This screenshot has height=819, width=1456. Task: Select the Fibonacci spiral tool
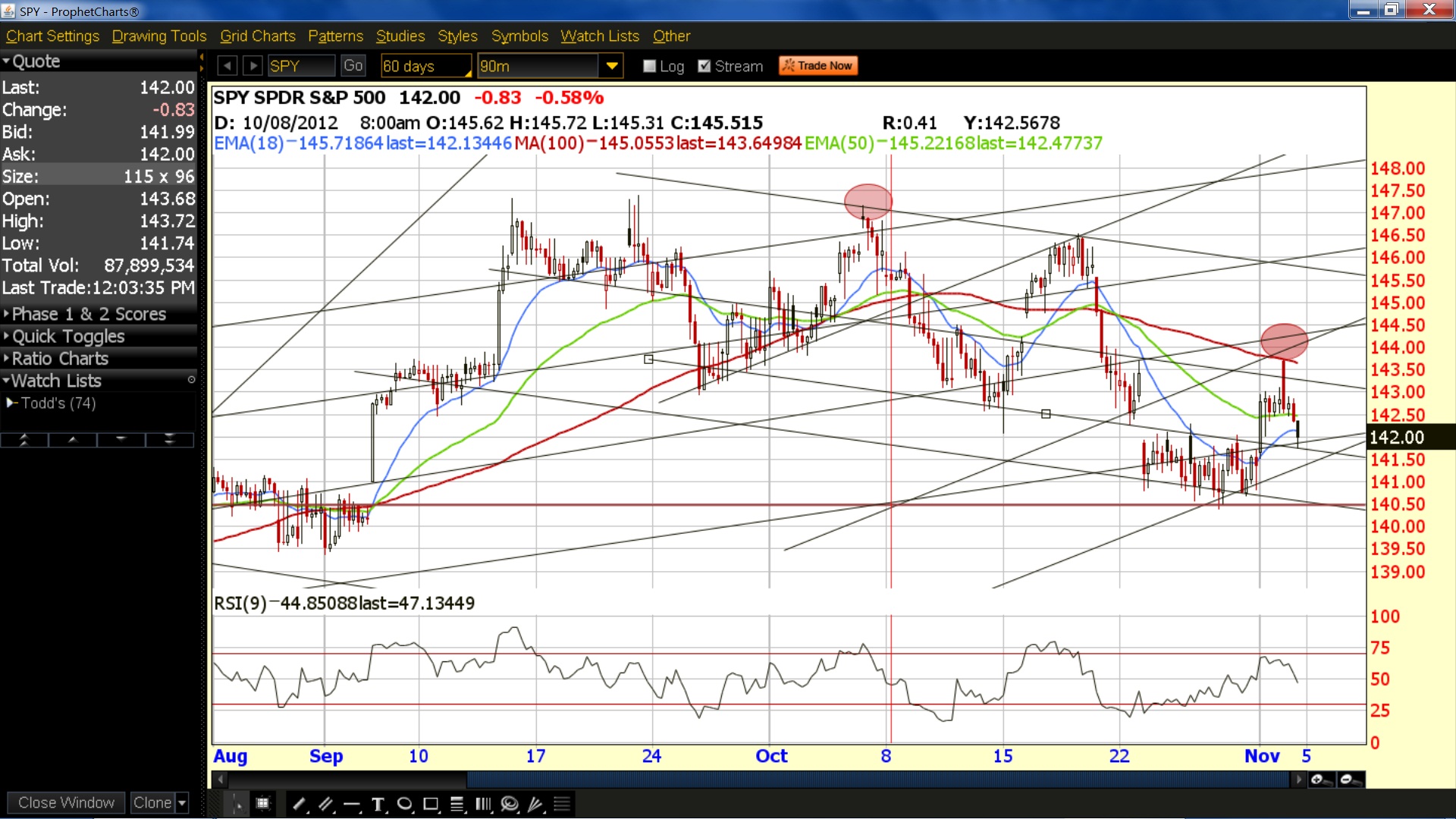(x=510, y=804)
